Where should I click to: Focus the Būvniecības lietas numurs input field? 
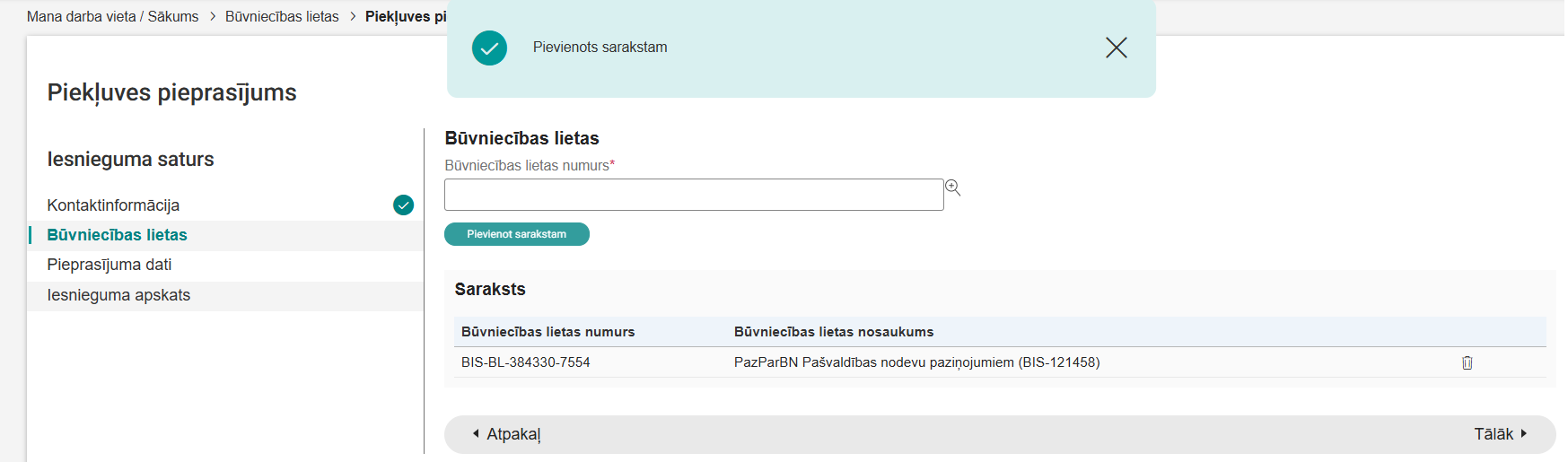693,195
